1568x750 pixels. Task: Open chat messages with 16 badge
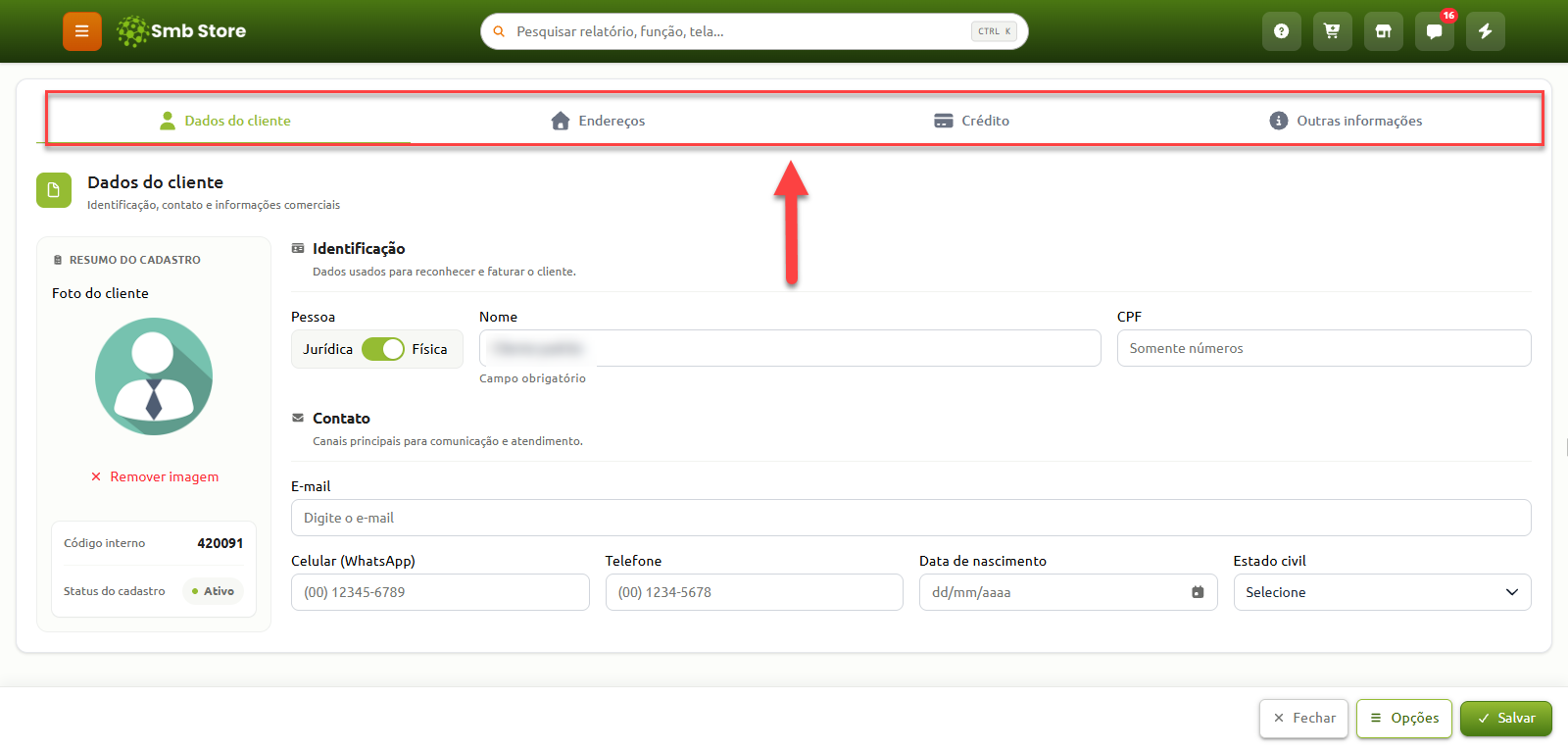click(x=1434, y=31)
